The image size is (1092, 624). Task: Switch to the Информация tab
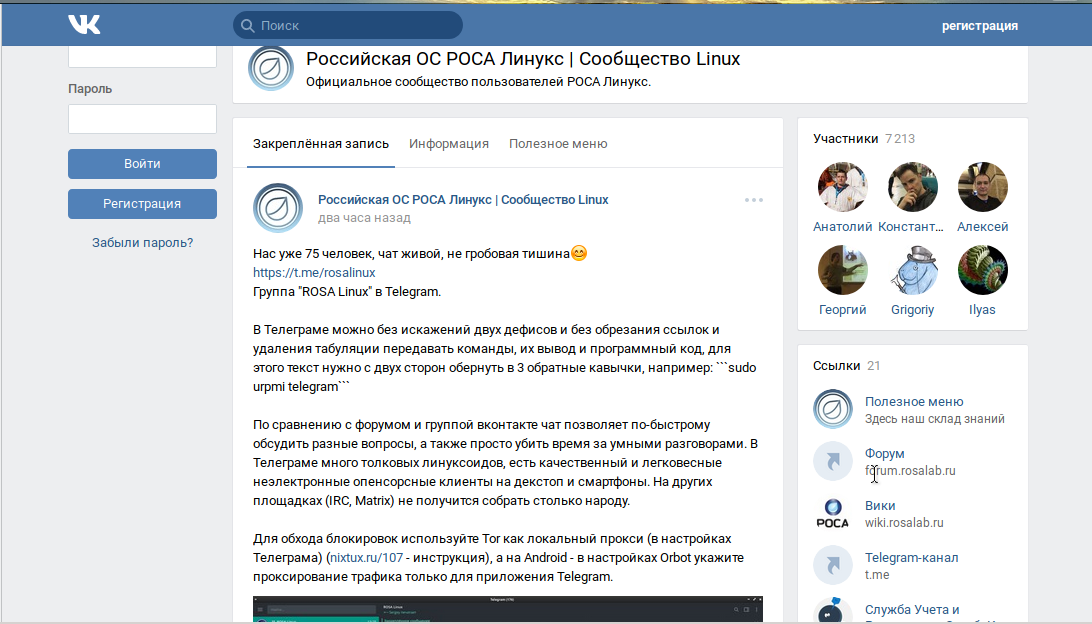pos(448,143)
